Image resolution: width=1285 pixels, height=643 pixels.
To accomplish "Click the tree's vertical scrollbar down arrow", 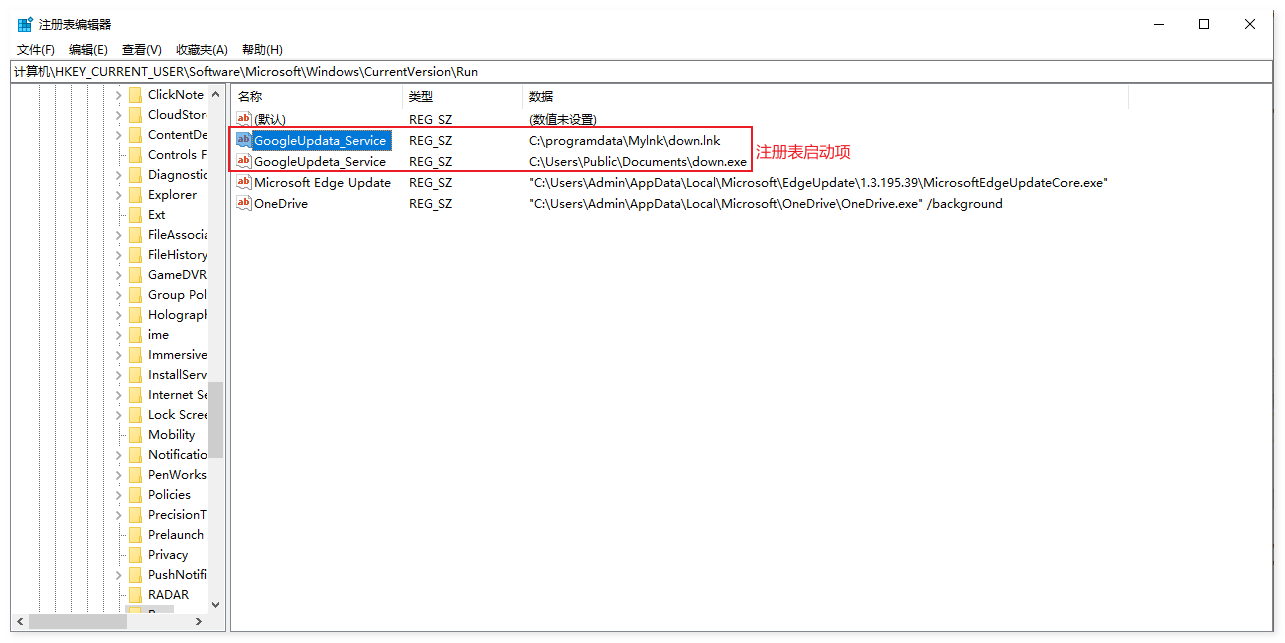I will (215, 604).
